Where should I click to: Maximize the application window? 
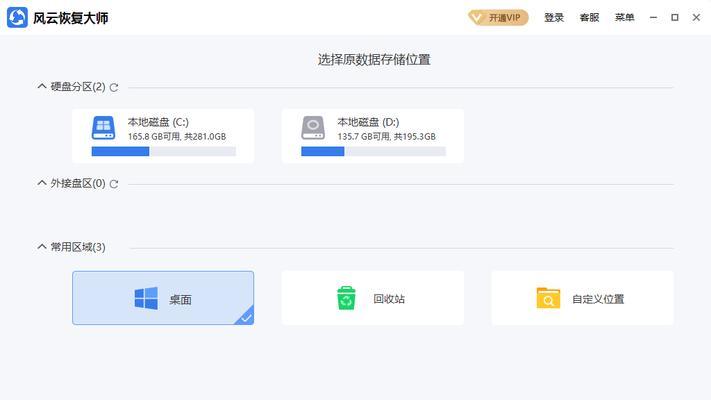[x=675, y=18]
